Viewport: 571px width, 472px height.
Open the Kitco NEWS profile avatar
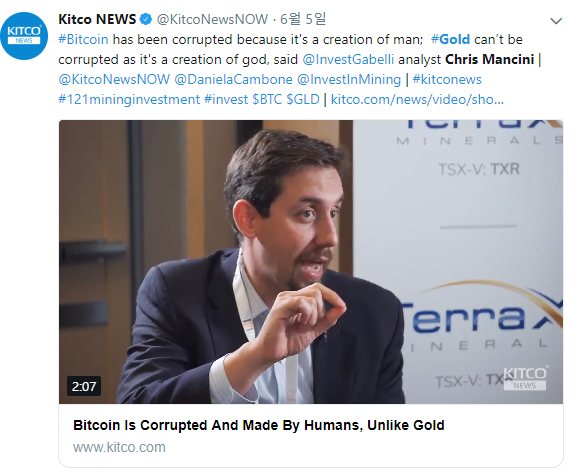tap(24, 36)
